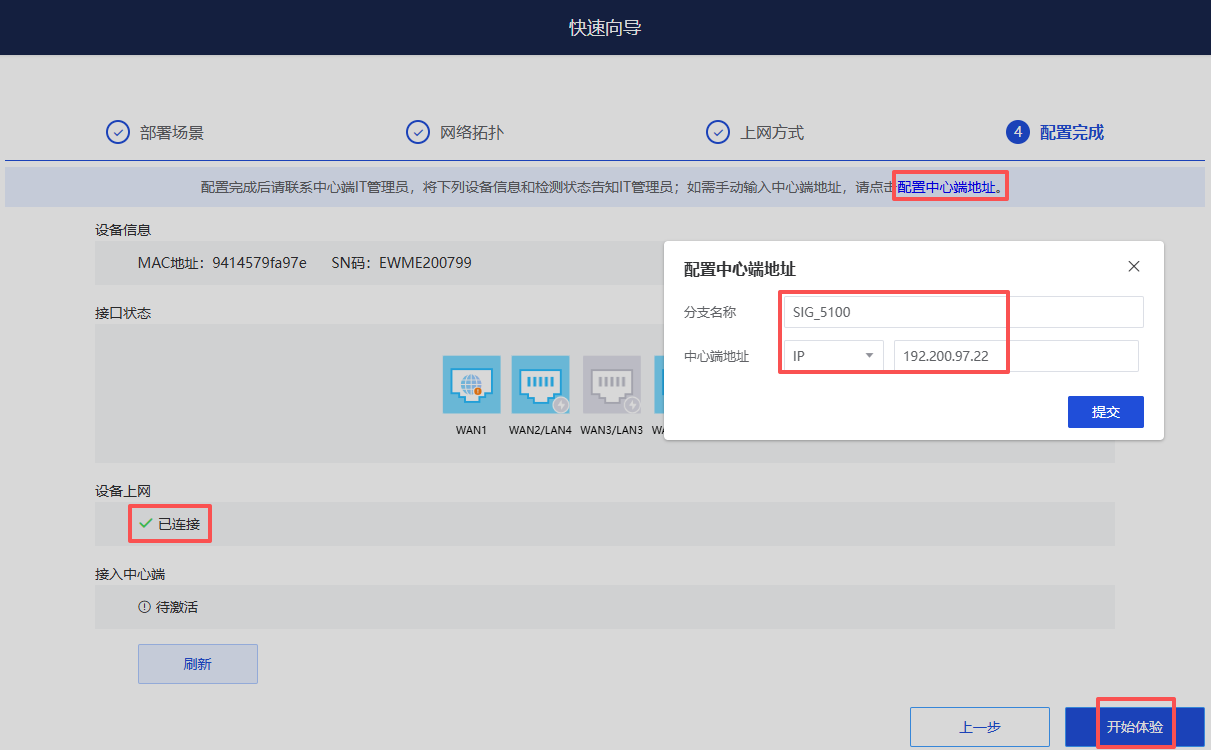Click the WAN1 port icon
Screen dimensions: 1211x750
tap(471, 385)
